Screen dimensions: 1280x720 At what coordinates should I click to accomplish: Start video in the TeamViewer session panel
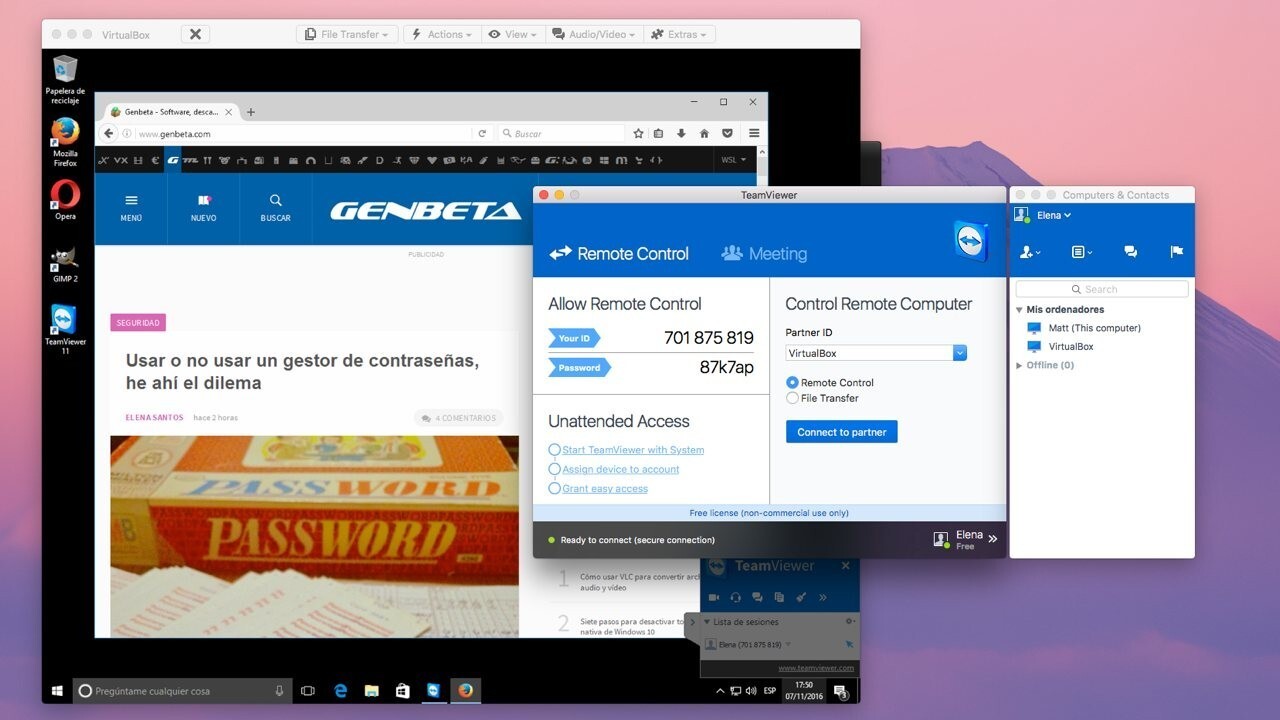pos(714,597)
